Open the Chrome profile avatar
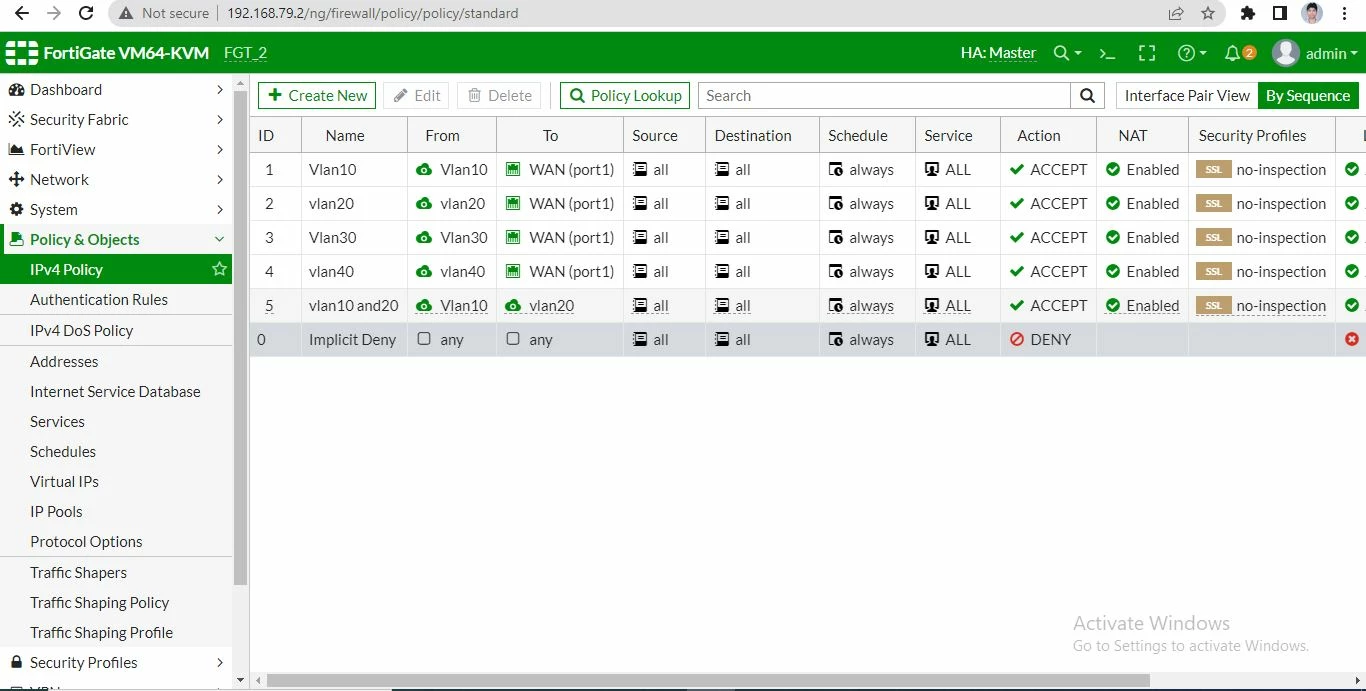Image resolution: width=1366 pixels, height=691 pixels. [x=1312, y=14]
